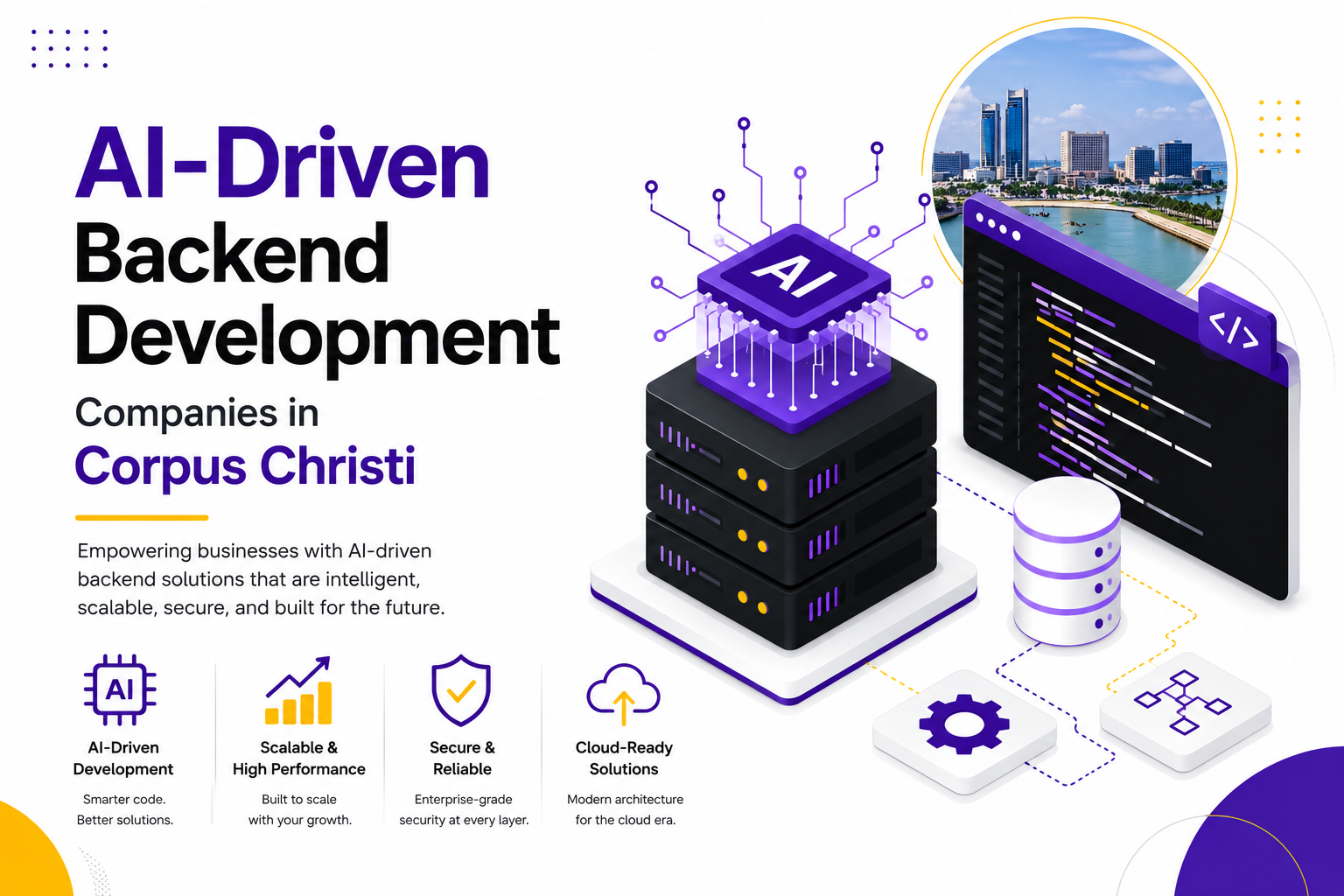
Task: Click the cloud upload arrow icon
Action: pyautogui.click(x=623, y=695)
